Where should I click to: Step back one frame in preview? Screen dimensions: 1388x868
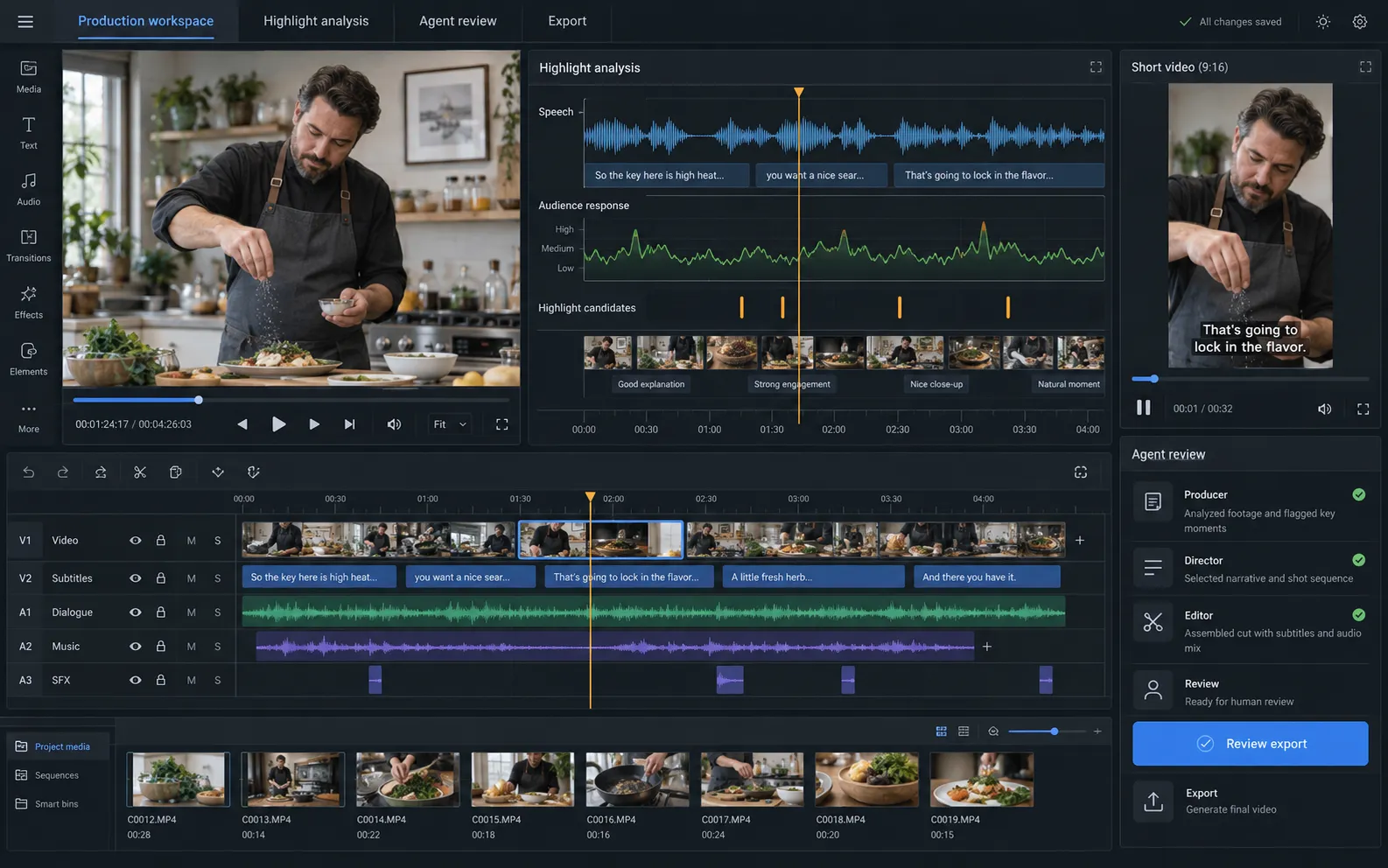coord(242,424)
